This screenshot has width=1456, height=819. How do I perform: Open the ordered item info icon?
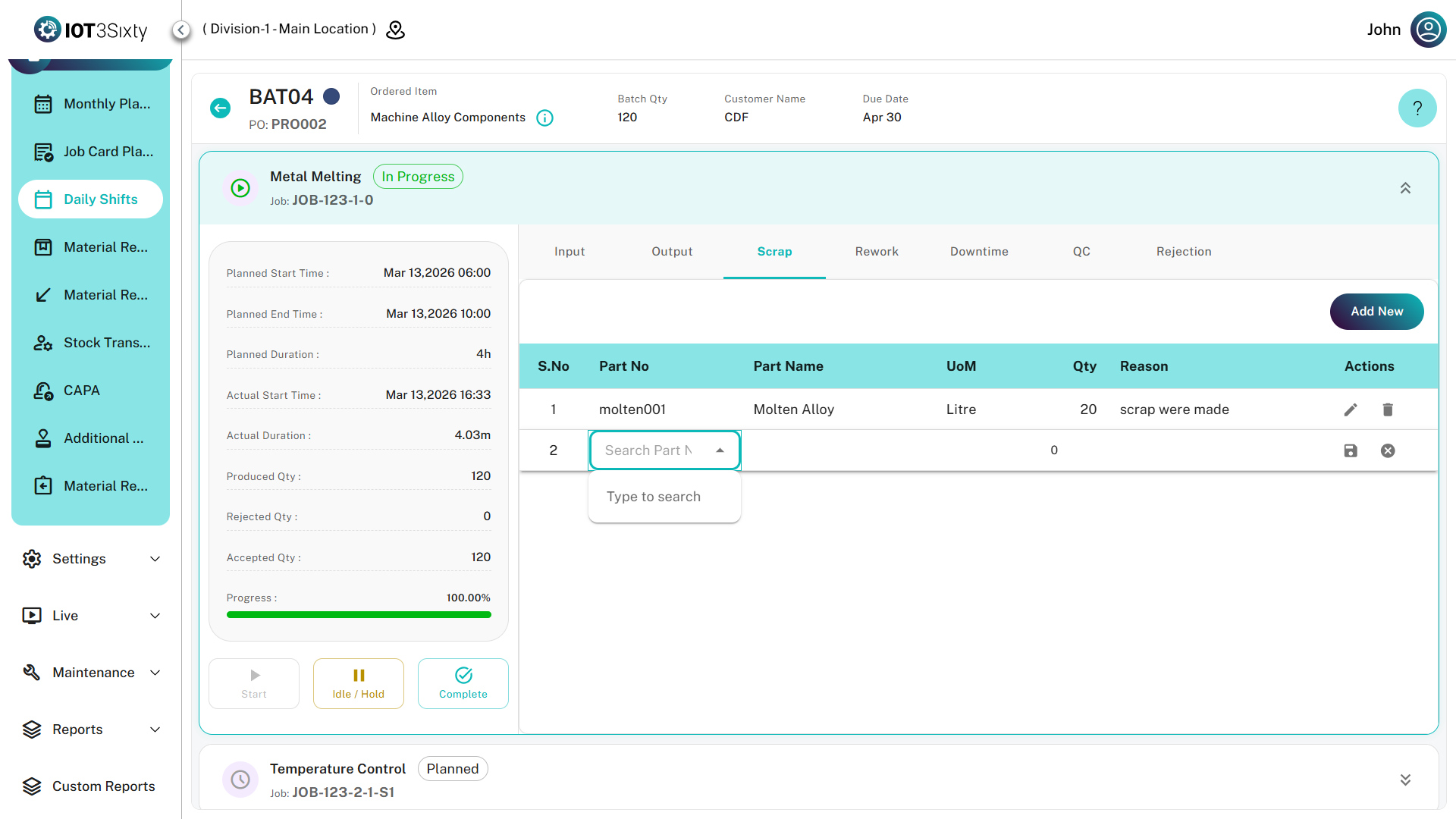[544, 118]
